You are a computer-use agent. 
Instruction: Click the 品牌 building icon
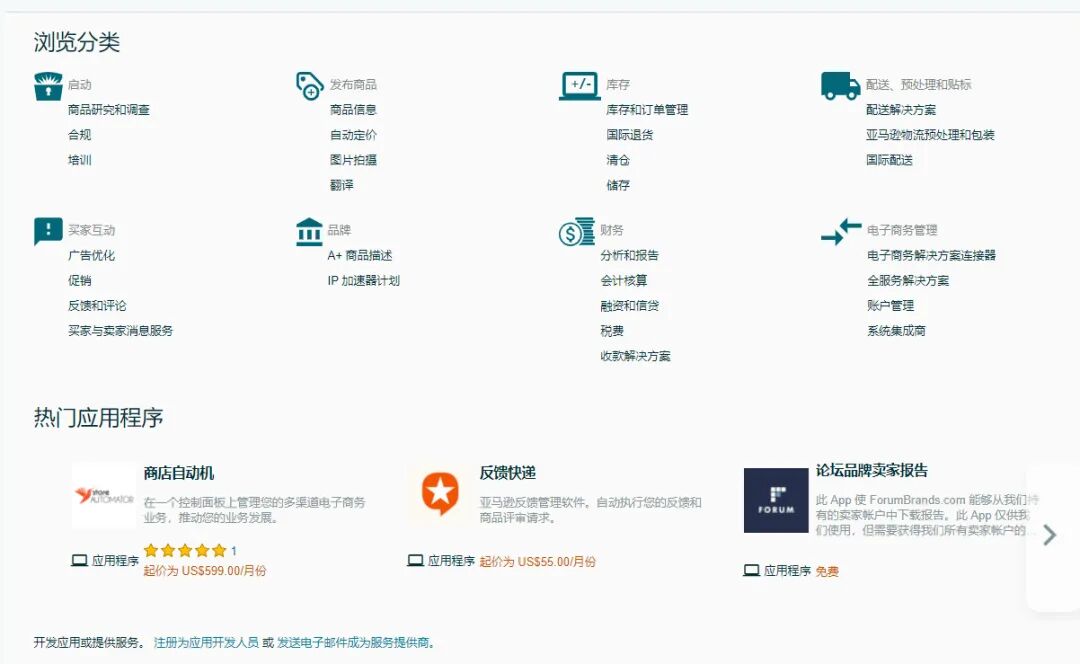coord(310,230)
